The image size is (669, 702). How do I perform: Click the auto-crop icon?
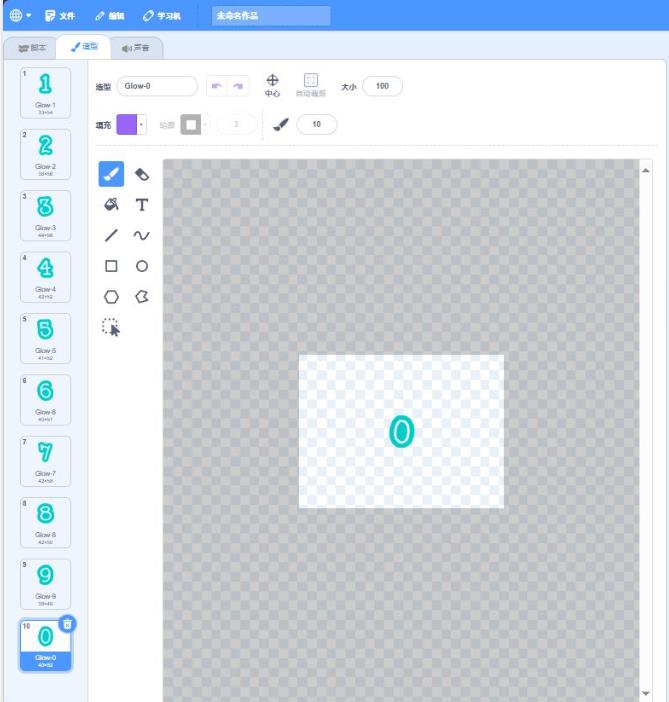pos(311,80)
